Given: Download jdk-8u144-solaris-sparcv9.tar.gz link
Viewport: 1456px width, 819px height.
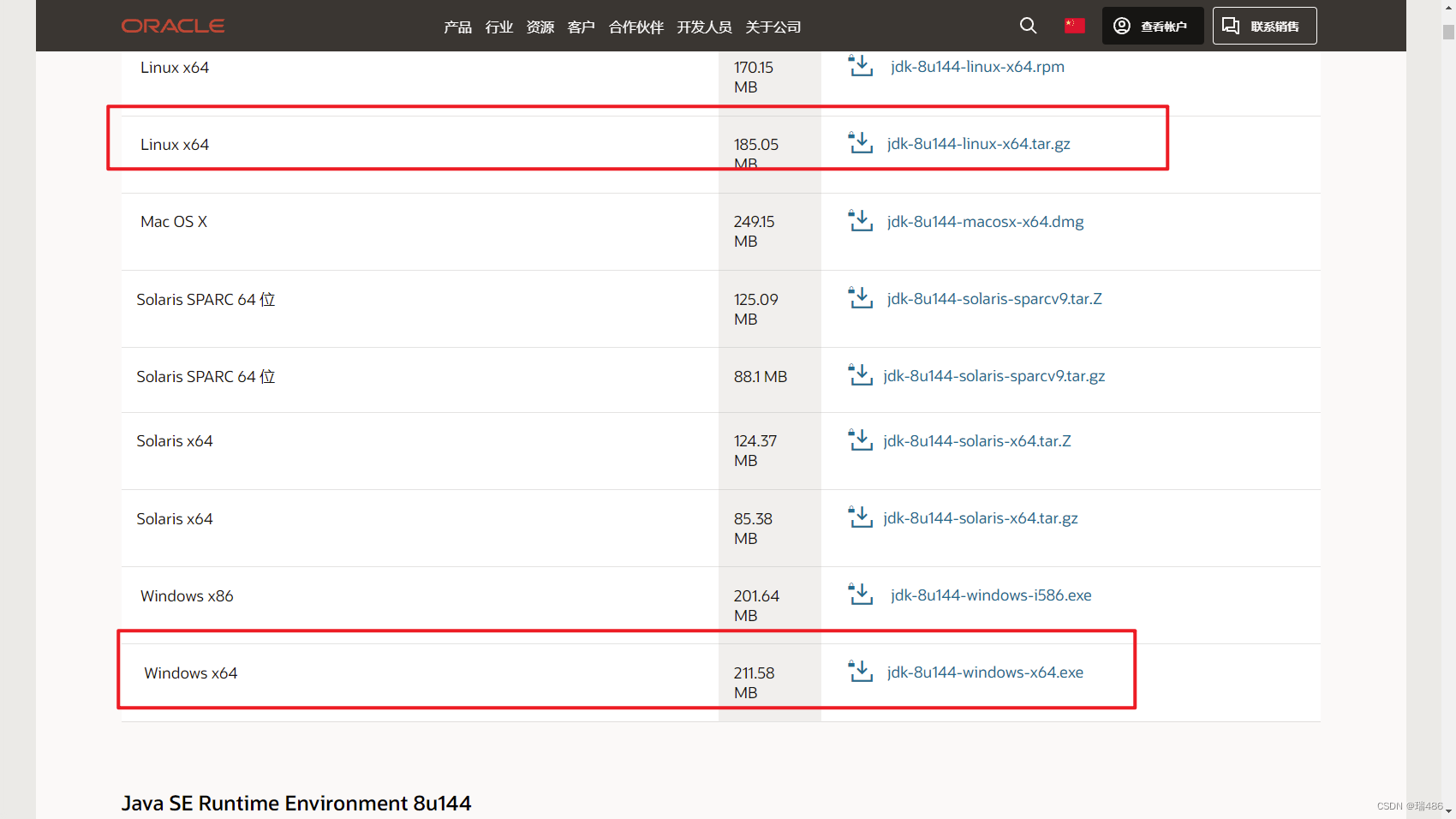Looking at the screenshot, I should click(x=994, y=376).
